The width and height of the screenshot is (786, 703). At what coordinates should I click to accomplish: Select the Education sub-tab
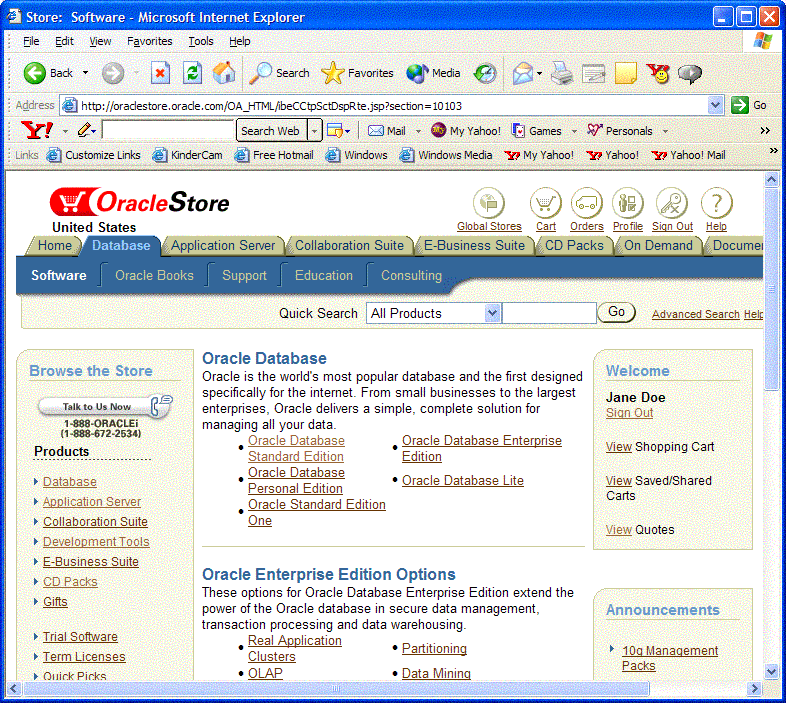click(x=324, y=275)
